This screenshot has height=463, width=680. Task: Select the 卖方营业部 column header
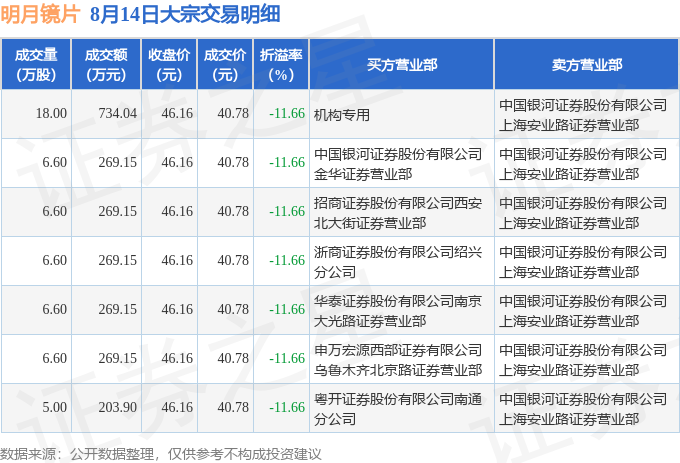(x=587, y=65)
